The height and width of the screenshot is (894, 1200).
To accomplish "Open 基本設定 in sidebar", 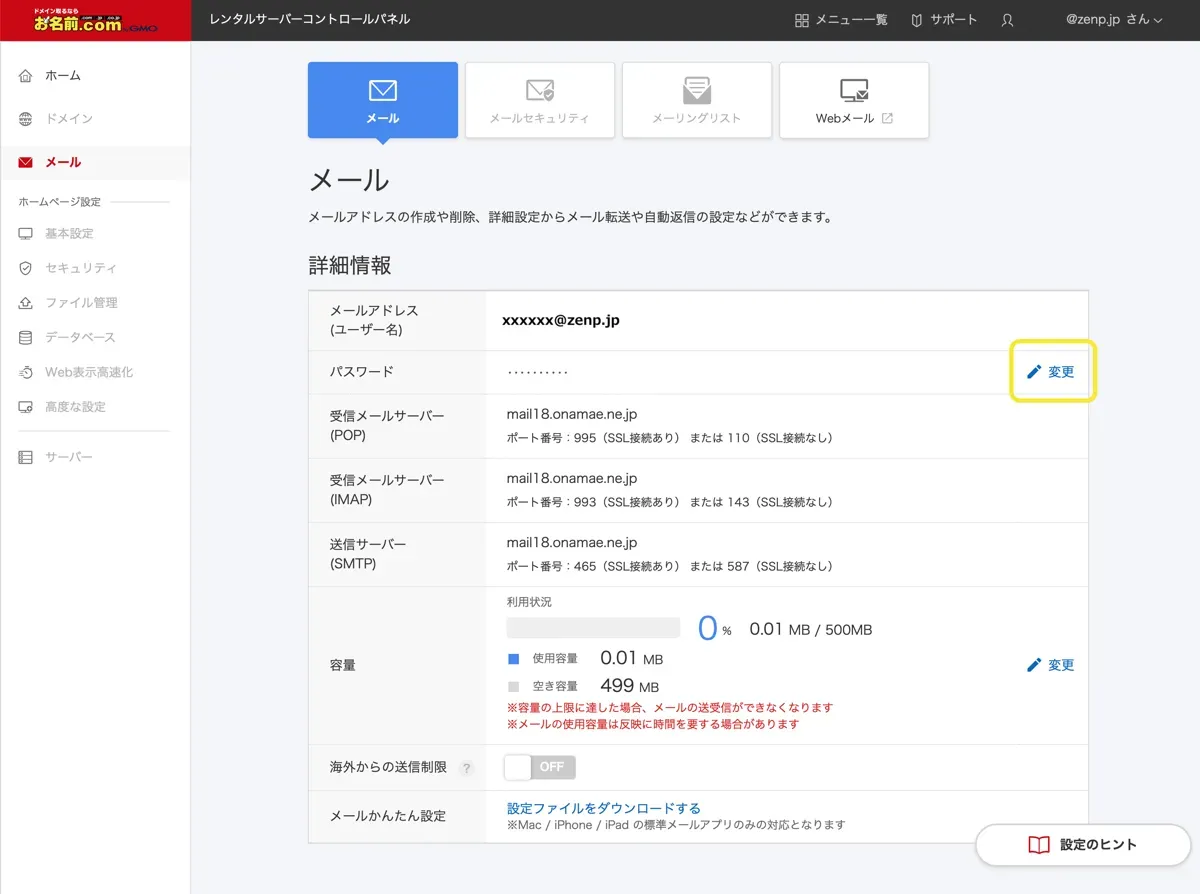I will pyautogui.click(x=68, y=234).
